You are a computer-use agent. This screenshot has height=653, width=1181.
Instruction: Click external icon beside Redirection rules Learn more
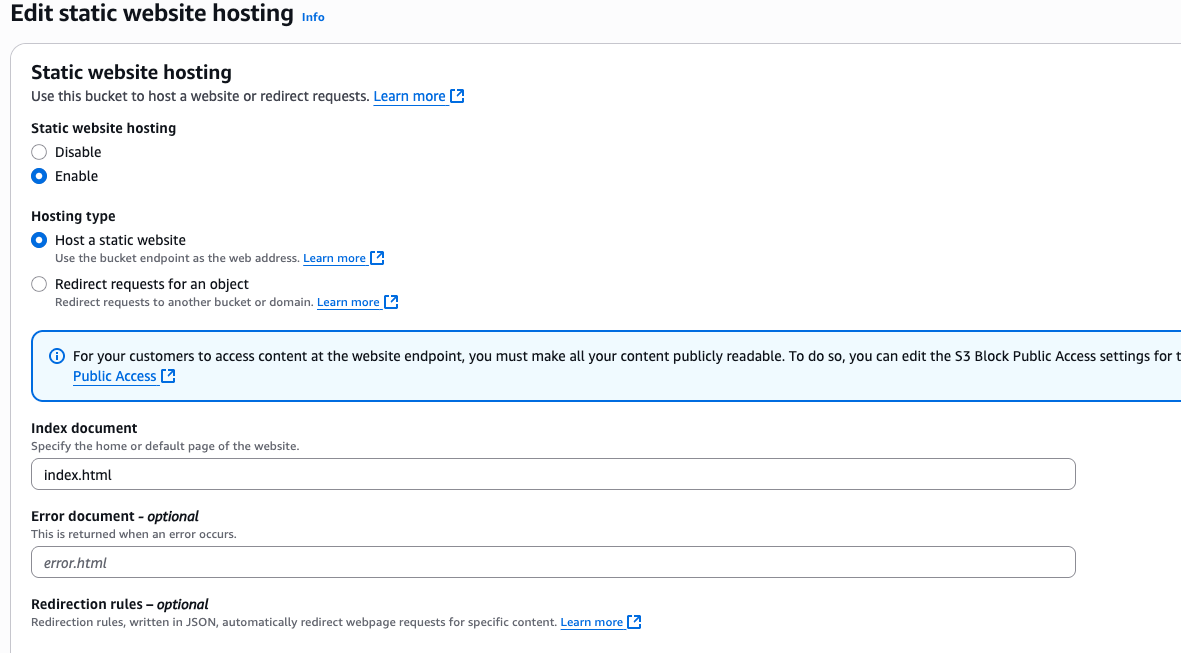(634, 622)
